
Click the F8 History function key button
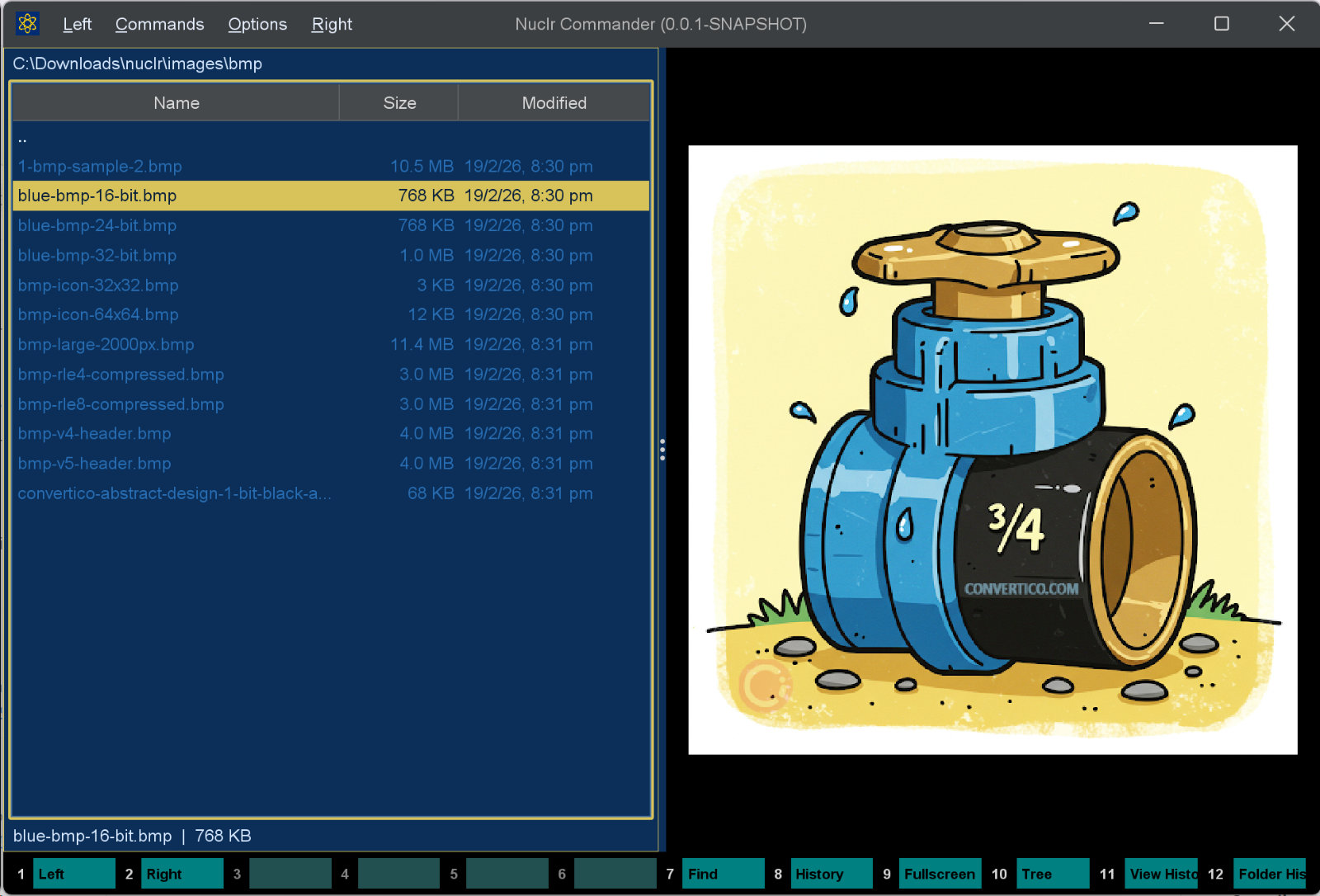coord(832,874)
